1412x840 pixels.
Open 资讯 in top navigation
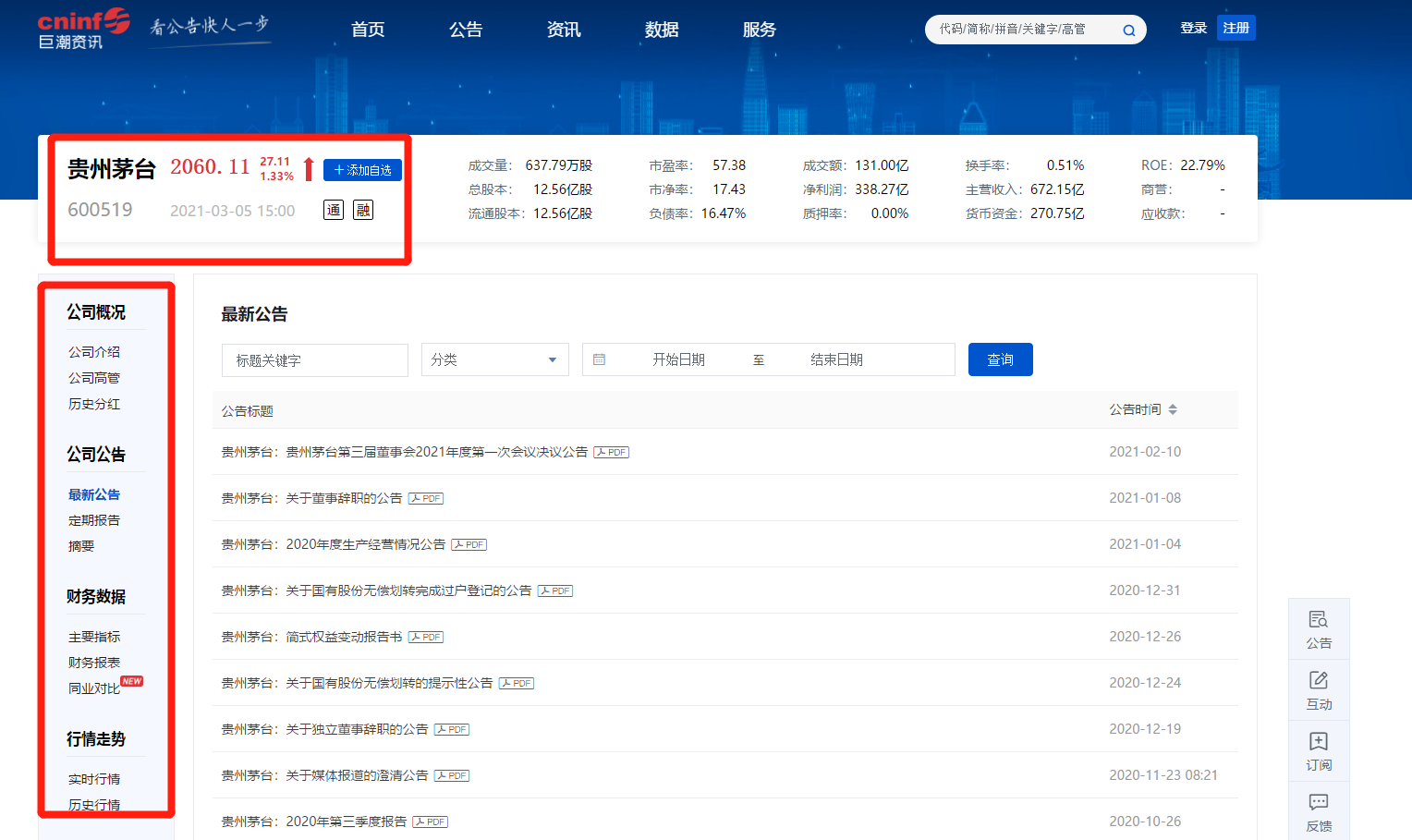[x=564, y=30]
